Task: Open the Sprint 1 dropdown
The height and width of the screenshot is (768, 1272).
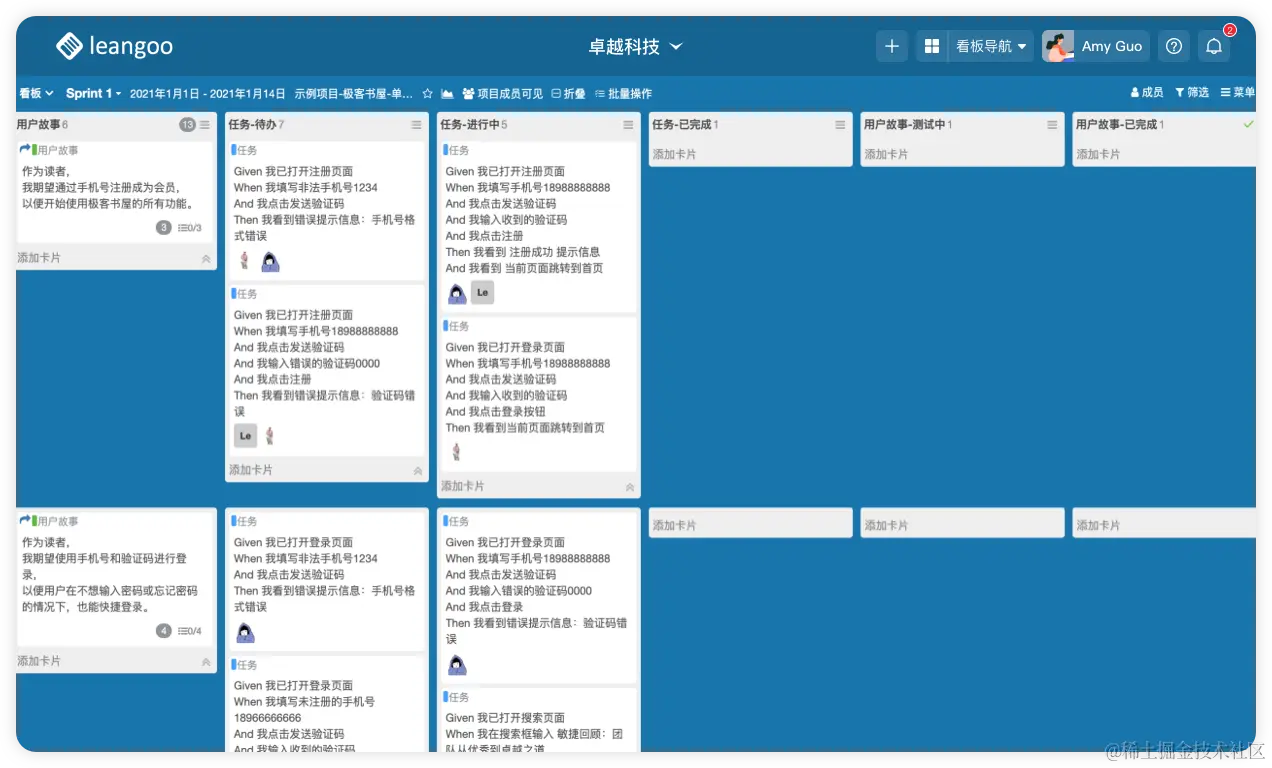Action: (94, 93)
